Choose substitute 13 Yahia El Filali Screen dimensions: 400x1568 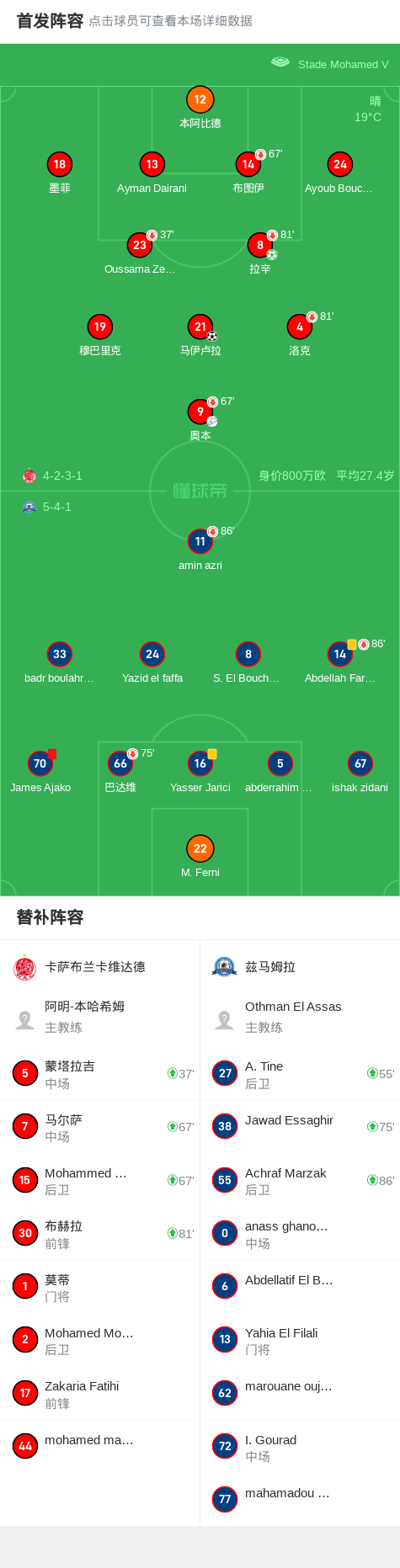tap(300, 1340)
